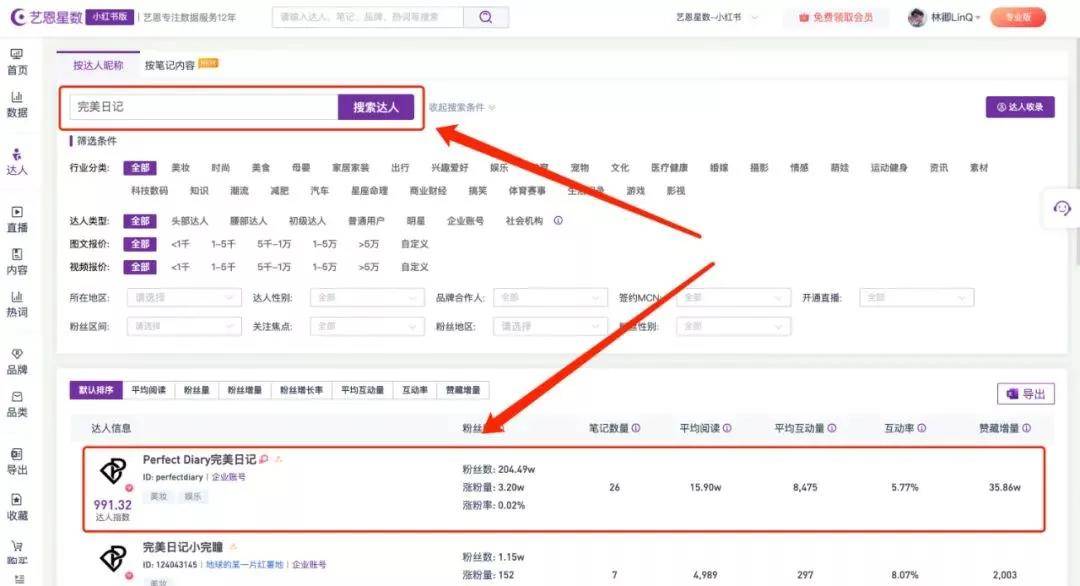Click 免费领取会员 link

pos(835,17)
